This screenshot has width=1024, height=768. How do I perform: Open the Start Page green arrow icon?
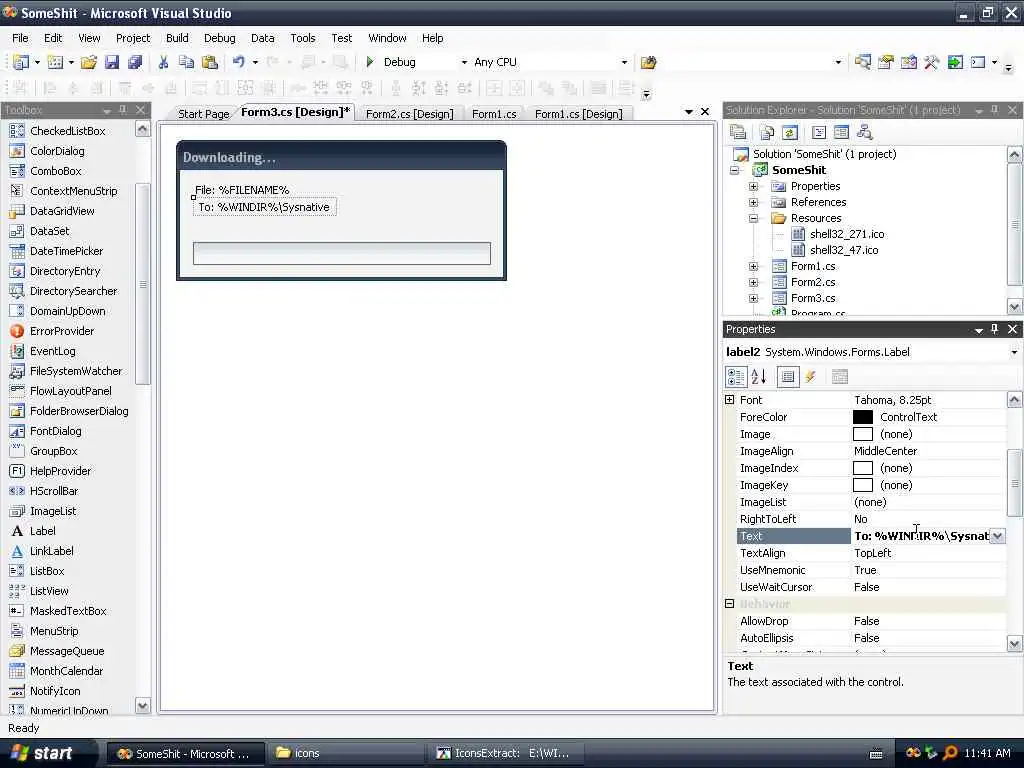pyautogui.click(x=955, y=62)
